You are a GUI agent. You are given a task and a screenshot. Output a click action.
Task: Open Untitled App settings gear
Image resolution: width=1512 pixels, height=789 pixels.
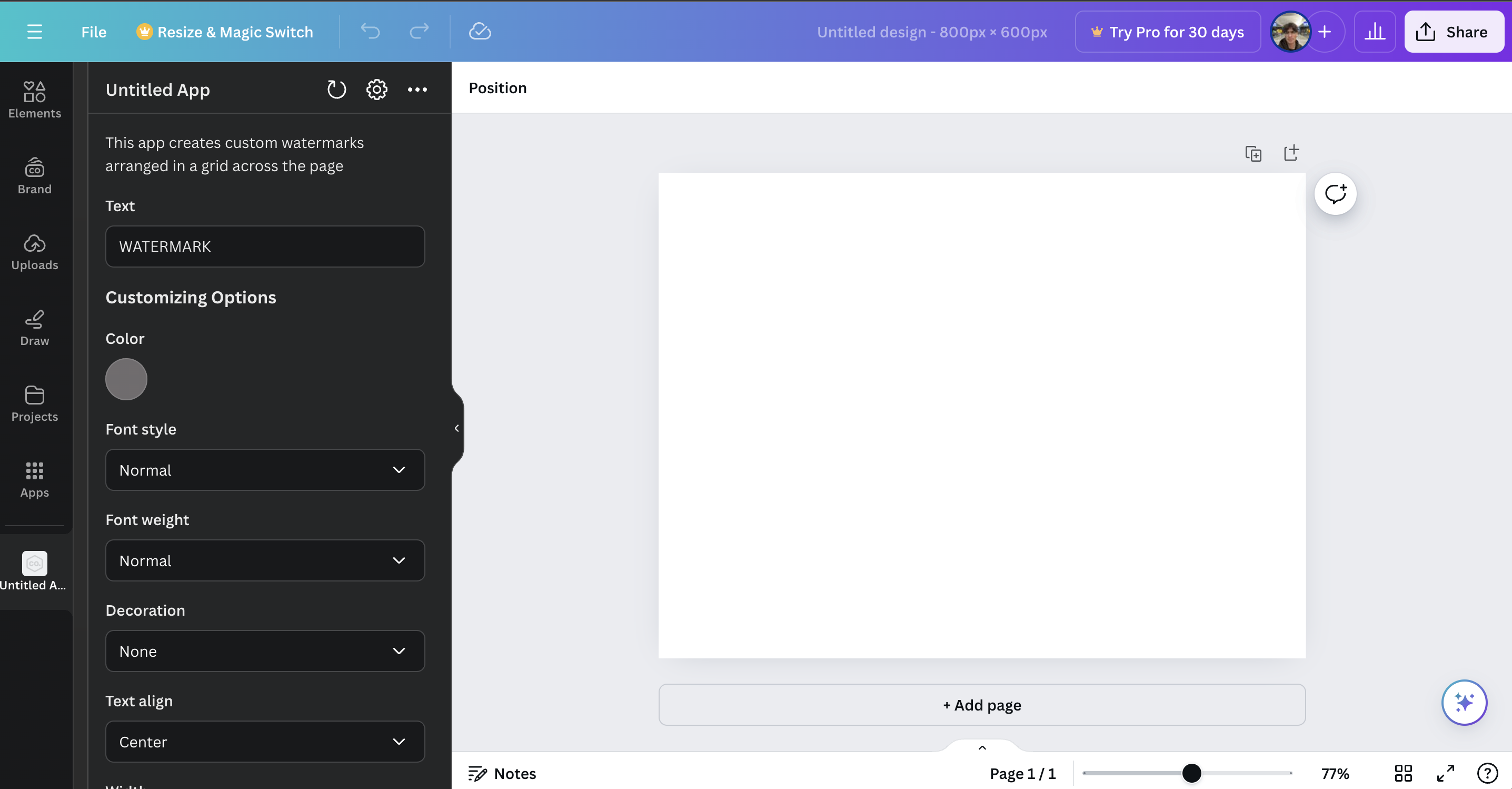tap(377, 89)
